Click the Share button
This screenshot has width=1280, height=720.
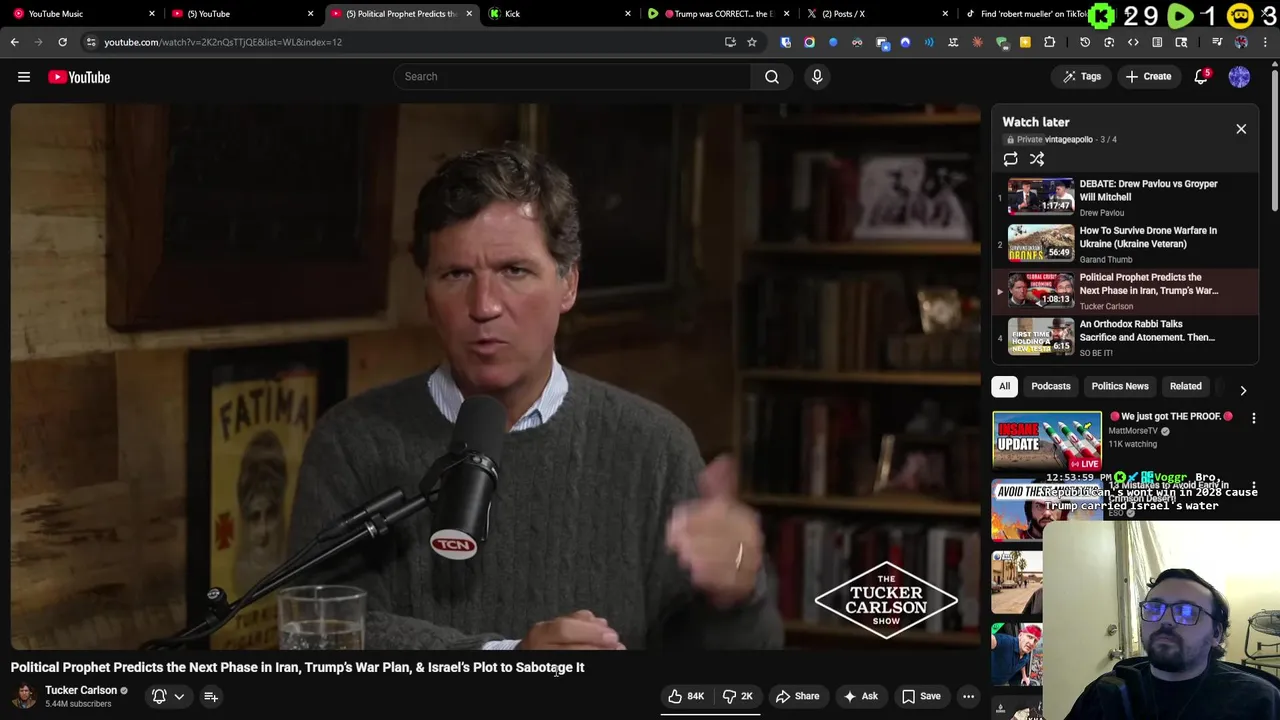coord(797,696)
